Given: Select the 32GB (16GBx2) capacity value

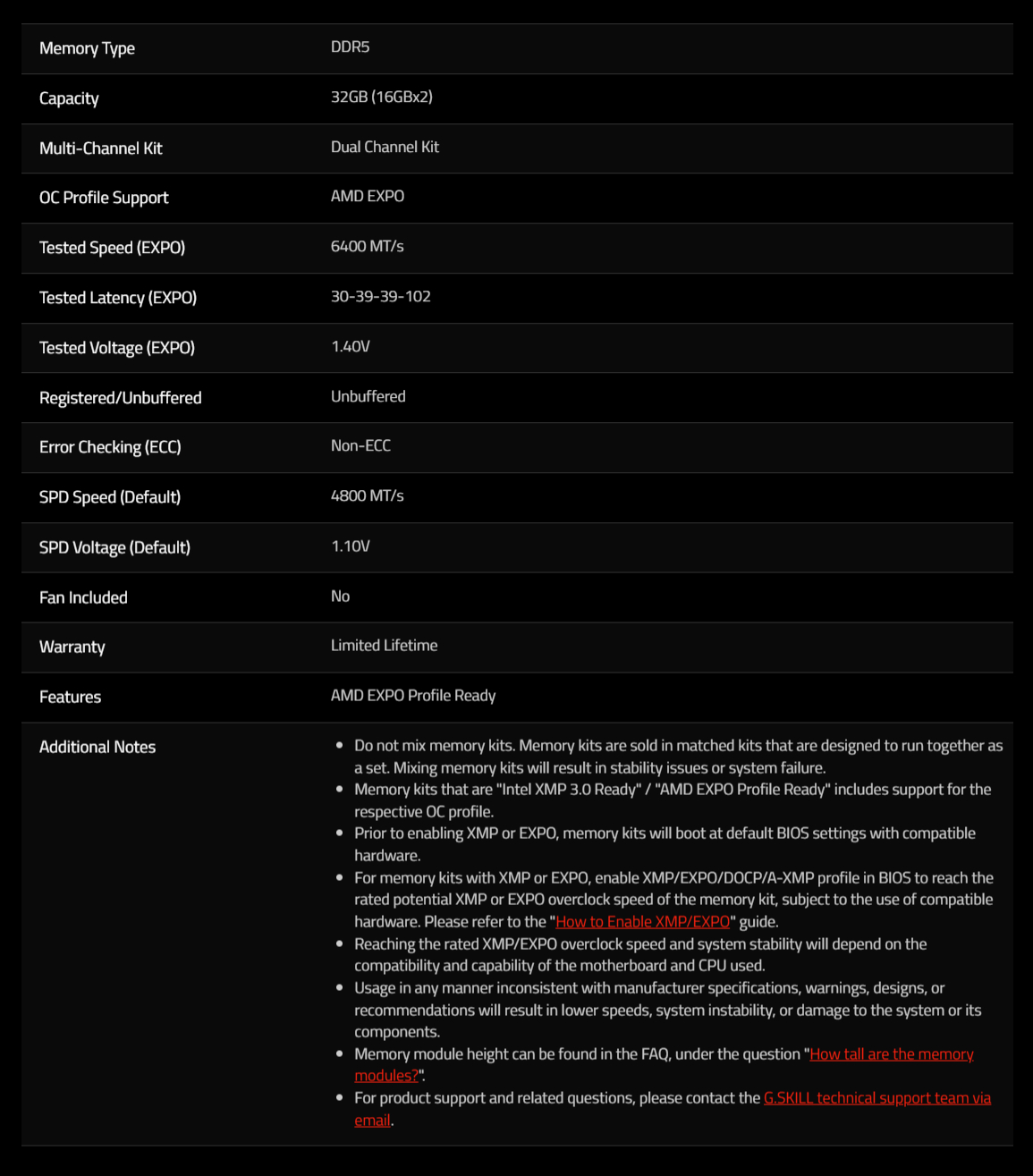Looking at the screenshot, I should coord(382,97).
